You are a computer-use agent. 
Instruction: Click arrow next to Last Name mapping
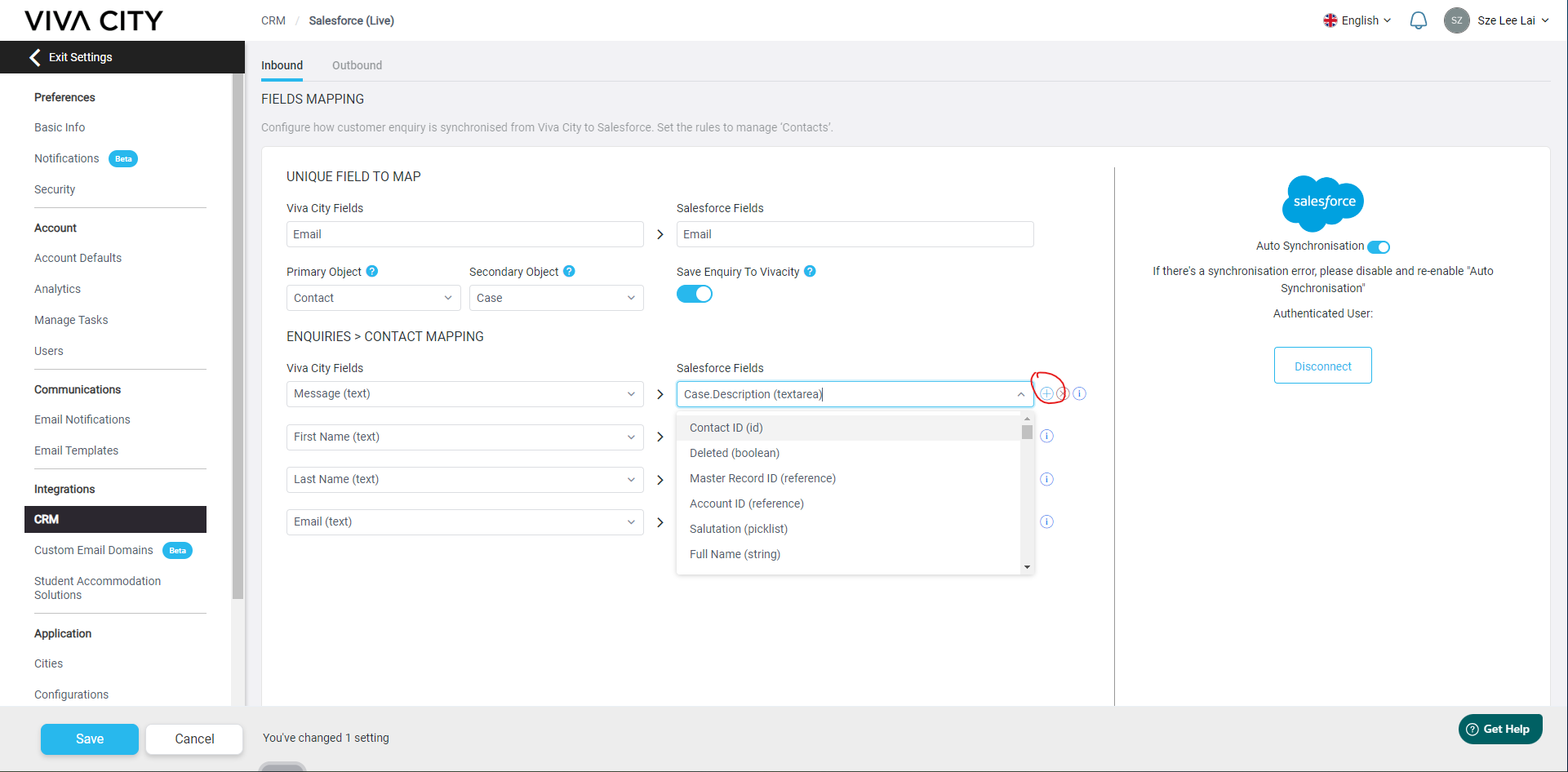pyautogui.click(x=660, y=480)
